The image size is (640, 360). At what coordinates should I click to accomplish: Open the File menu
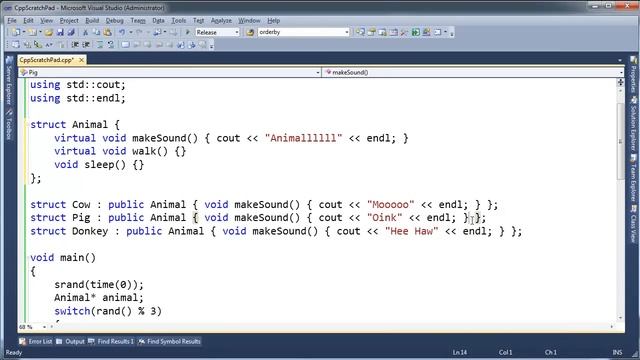tap(12, 20)
